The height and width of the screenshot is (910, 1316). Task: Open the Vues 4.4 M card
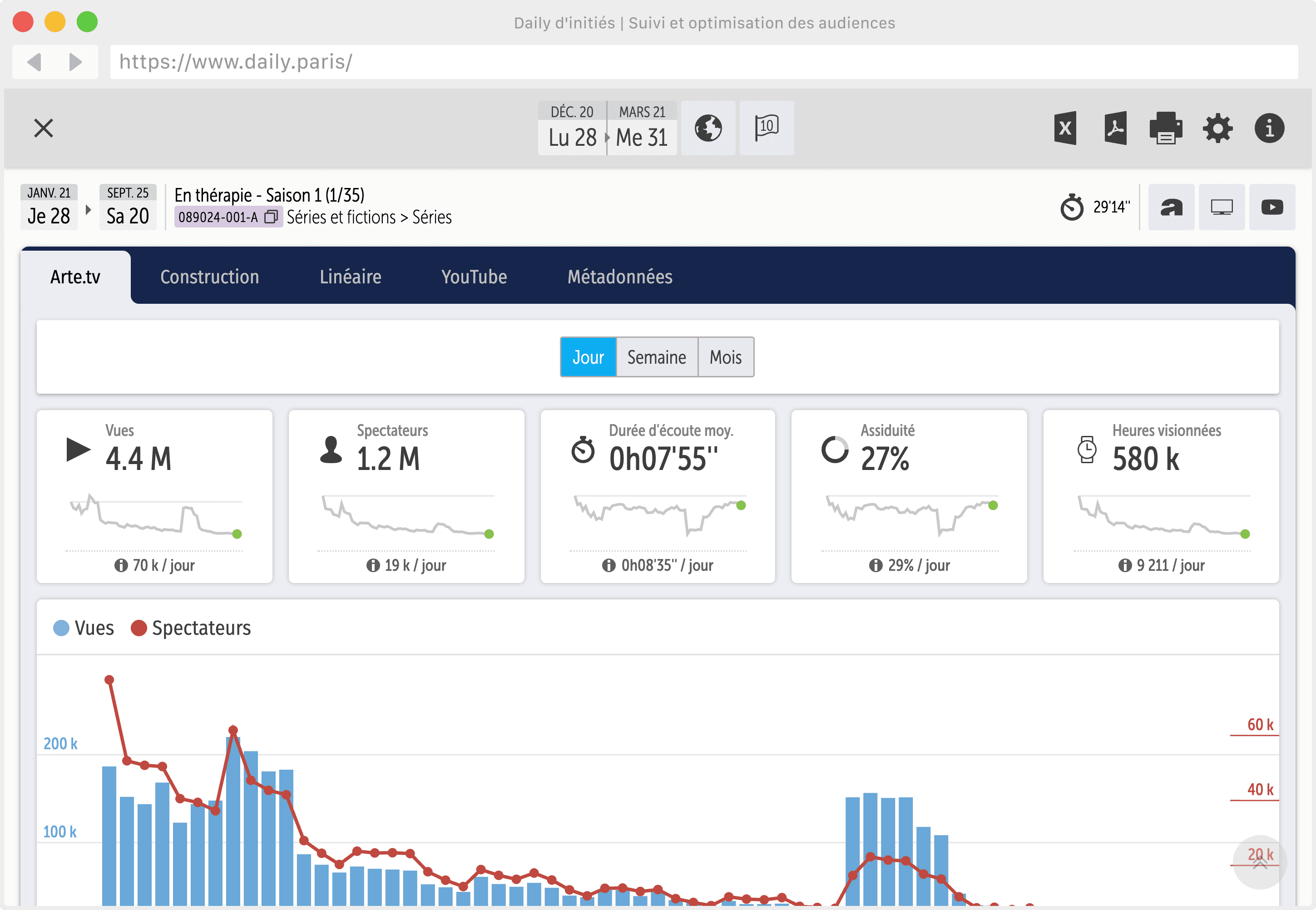[154, 496]
